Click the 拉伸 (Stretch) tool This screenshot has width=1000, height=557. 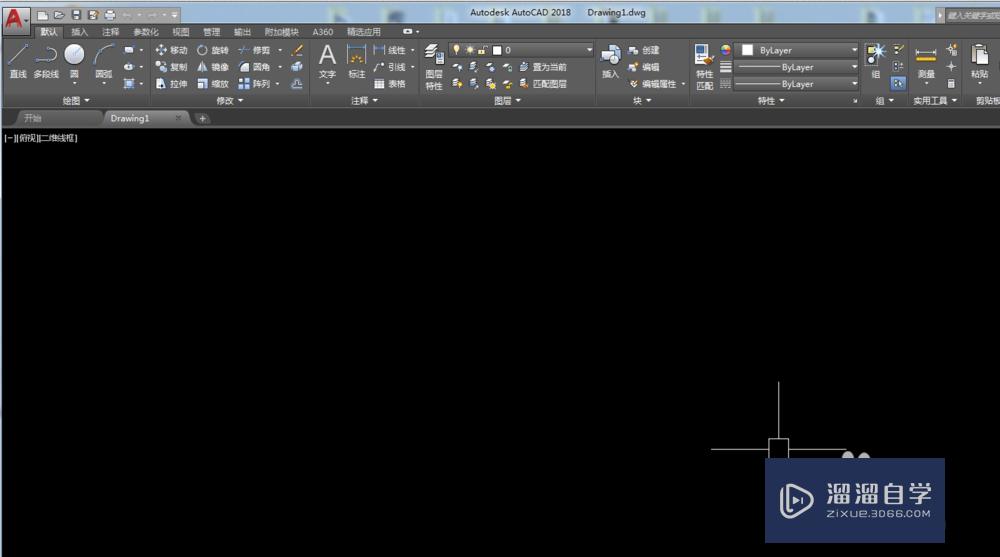tap(172, 84)
